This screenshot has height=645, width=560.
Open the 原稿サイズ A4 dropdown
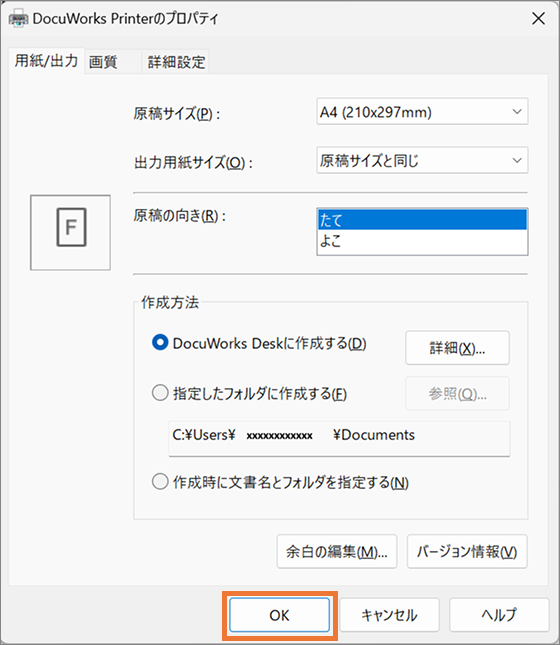pyautogui.click(x=422, y=111)
